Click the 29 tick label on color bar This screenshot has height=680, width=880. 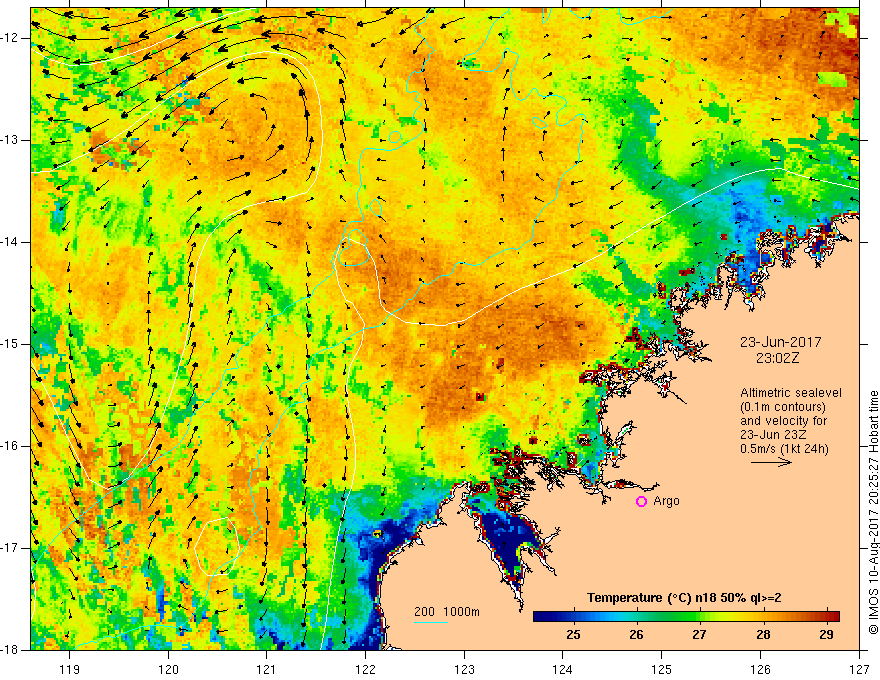(x=826, y=635)
